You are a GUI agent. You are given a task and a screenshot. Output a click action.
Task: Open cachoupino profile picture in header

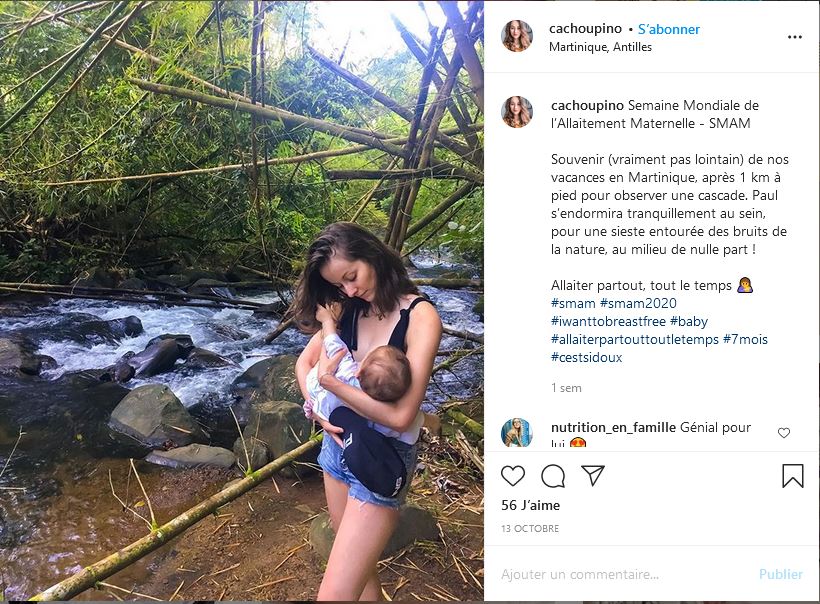517,36
